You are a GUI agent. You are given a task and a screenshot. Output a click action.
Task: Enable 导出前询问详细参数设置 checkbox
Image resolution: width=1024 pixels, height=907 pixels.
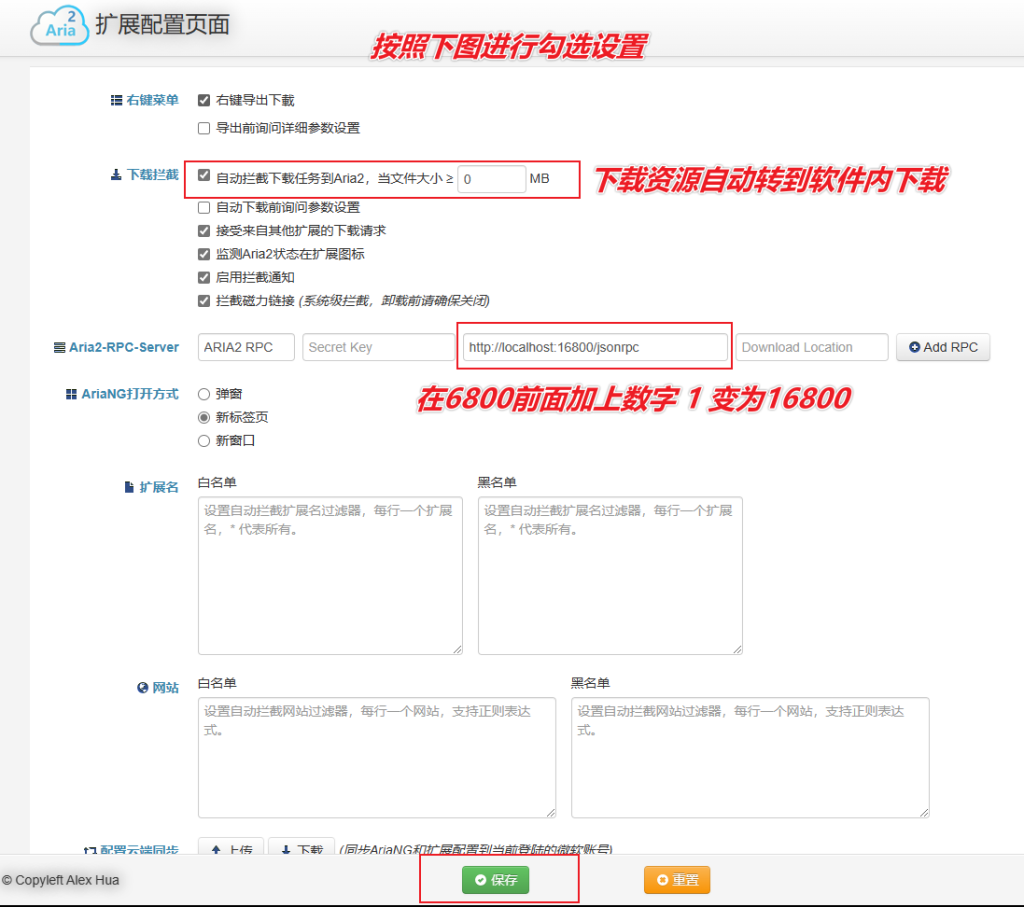tap(203, 128)
